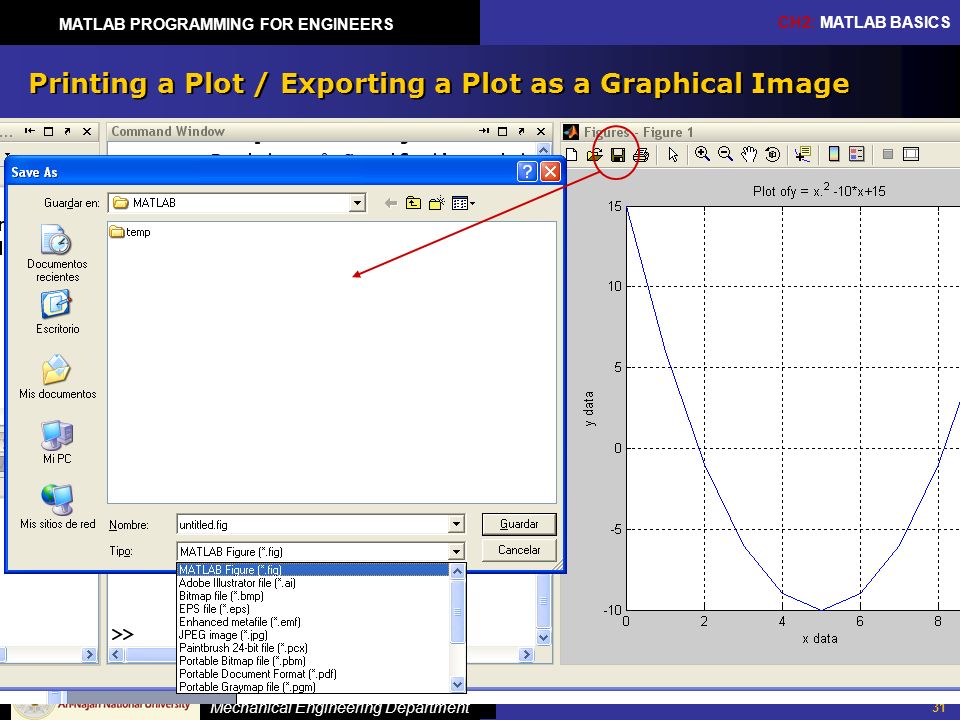The height and width of the screenshot is (720, 960).
Task: Choose Enhanced metafile (*.emf) type
Action: 313,621
